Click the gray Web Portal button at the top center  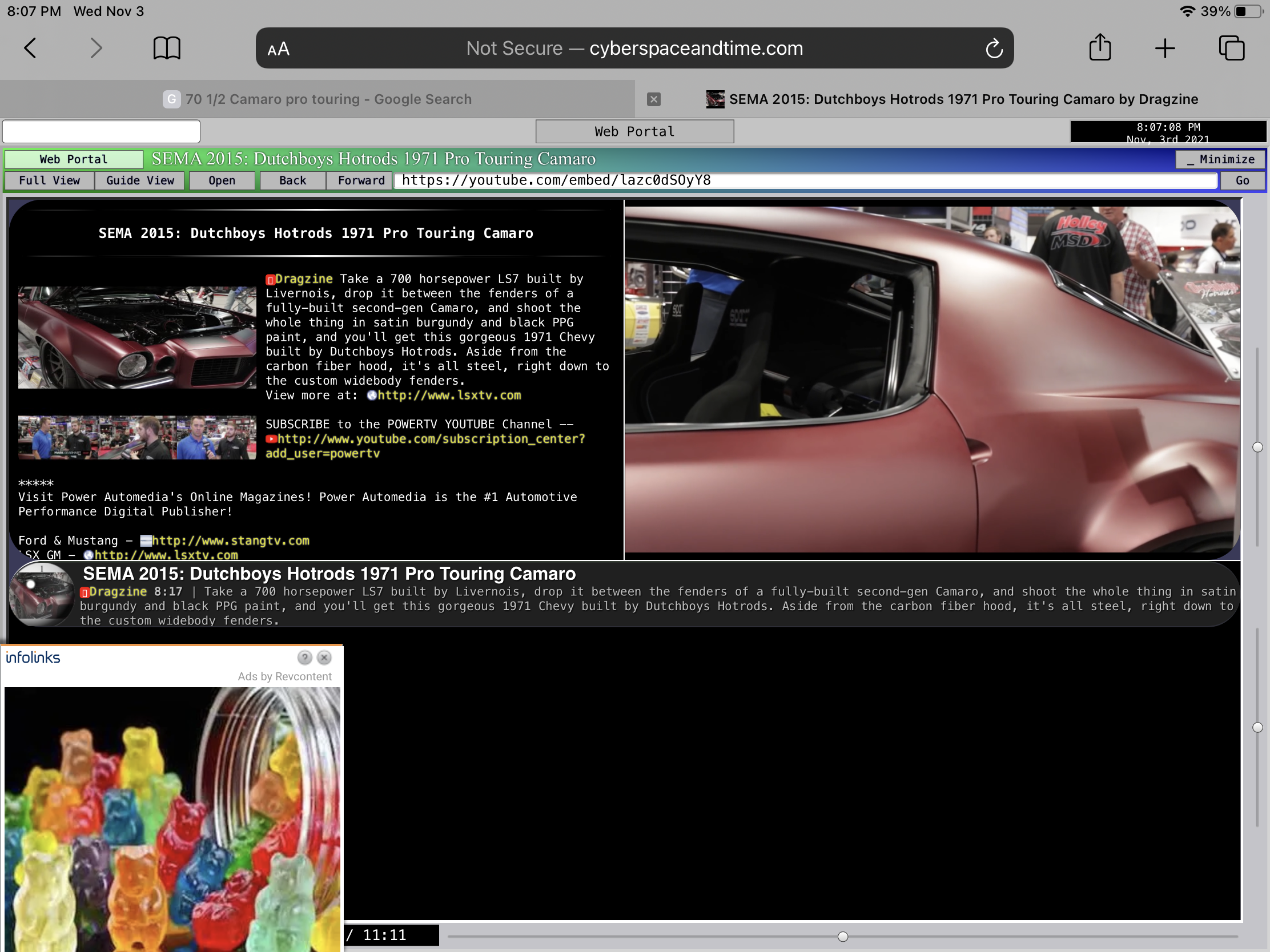coord(634,131)
